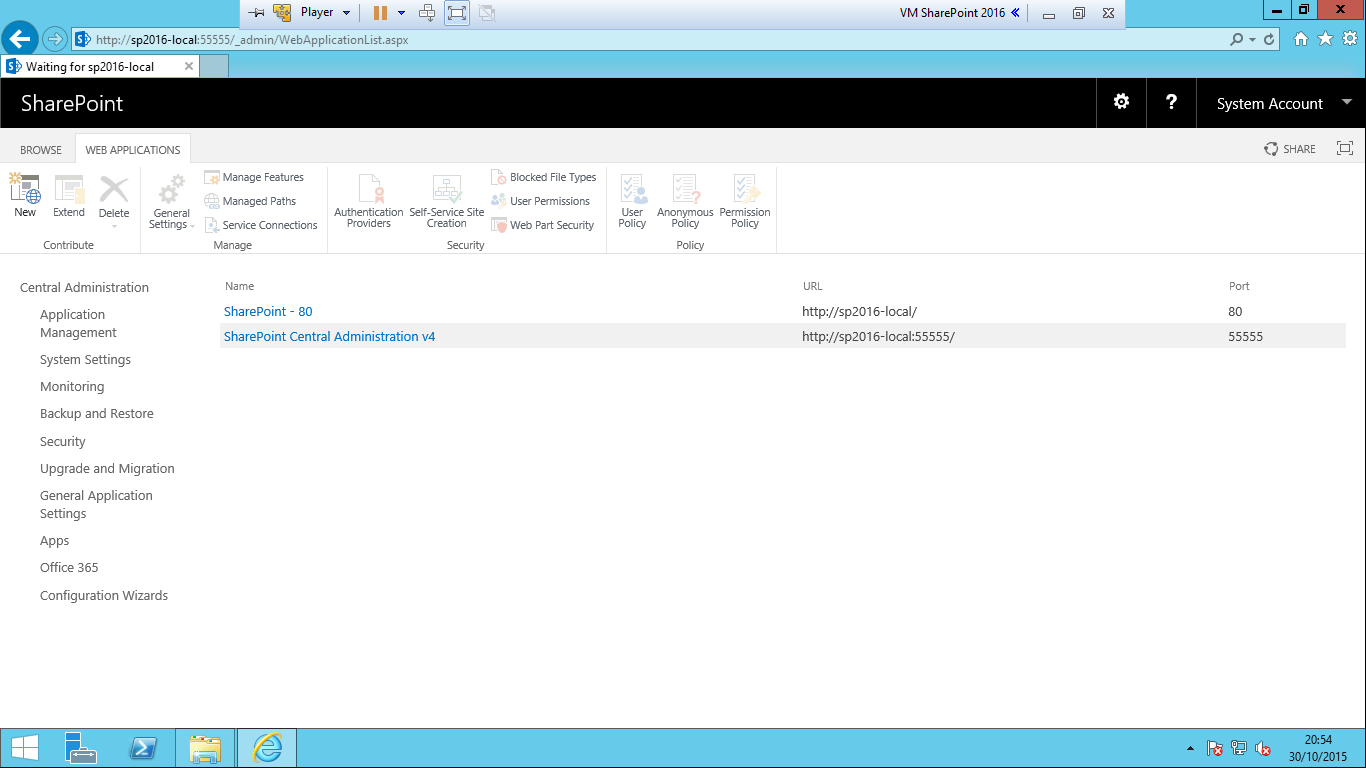Open the address bar search dropdown arrow
Screen dimensions: 1366x768
[1252, 40]
